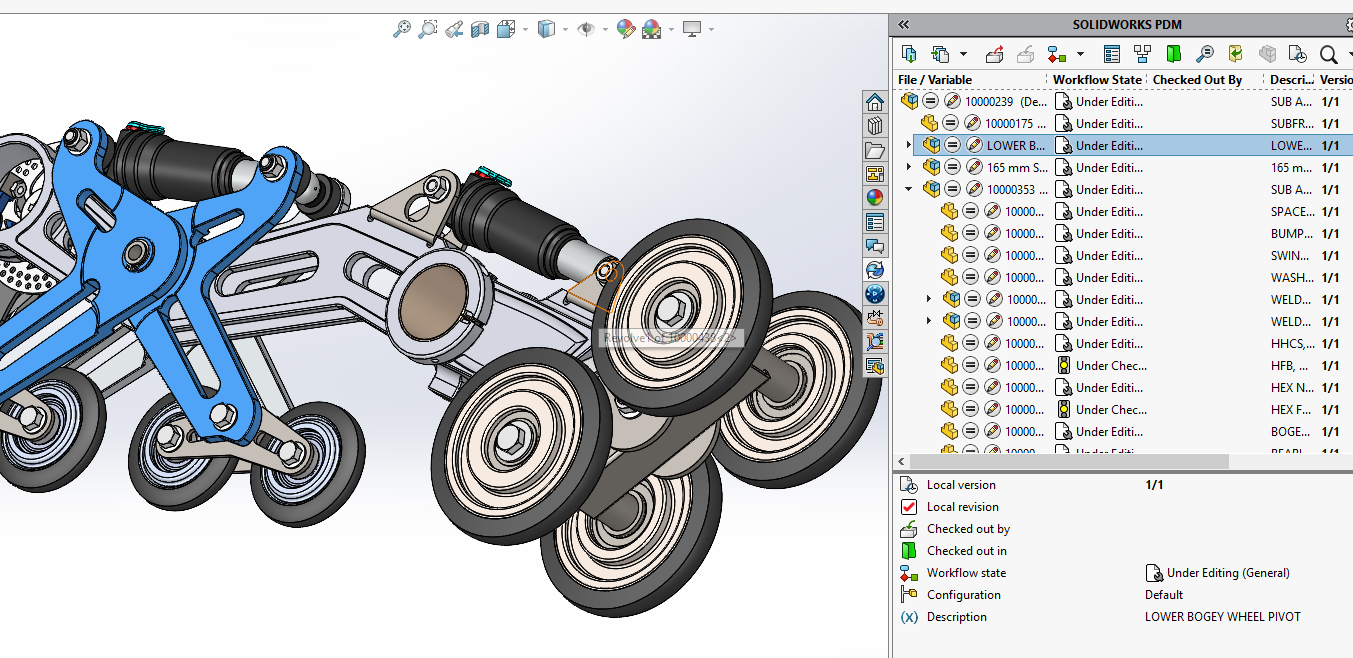Sort files by the Checked Out By column
The width and height of the screenshot is (1353, 658).
1197,79
